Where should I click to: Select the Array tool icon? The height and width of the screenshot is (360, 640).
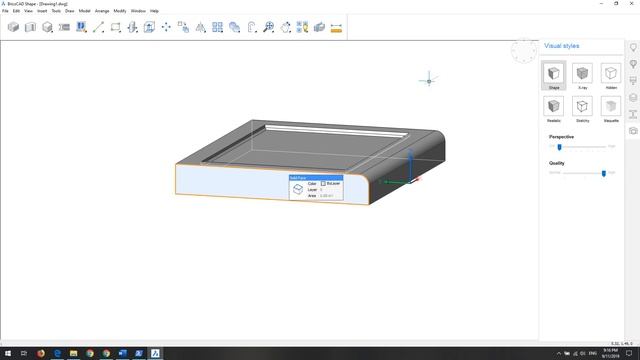click(218, 27)
